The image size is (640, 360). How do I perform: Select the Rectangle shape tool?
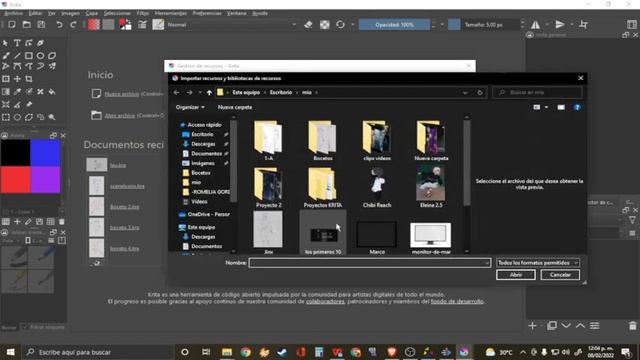[x=29, y=56]
